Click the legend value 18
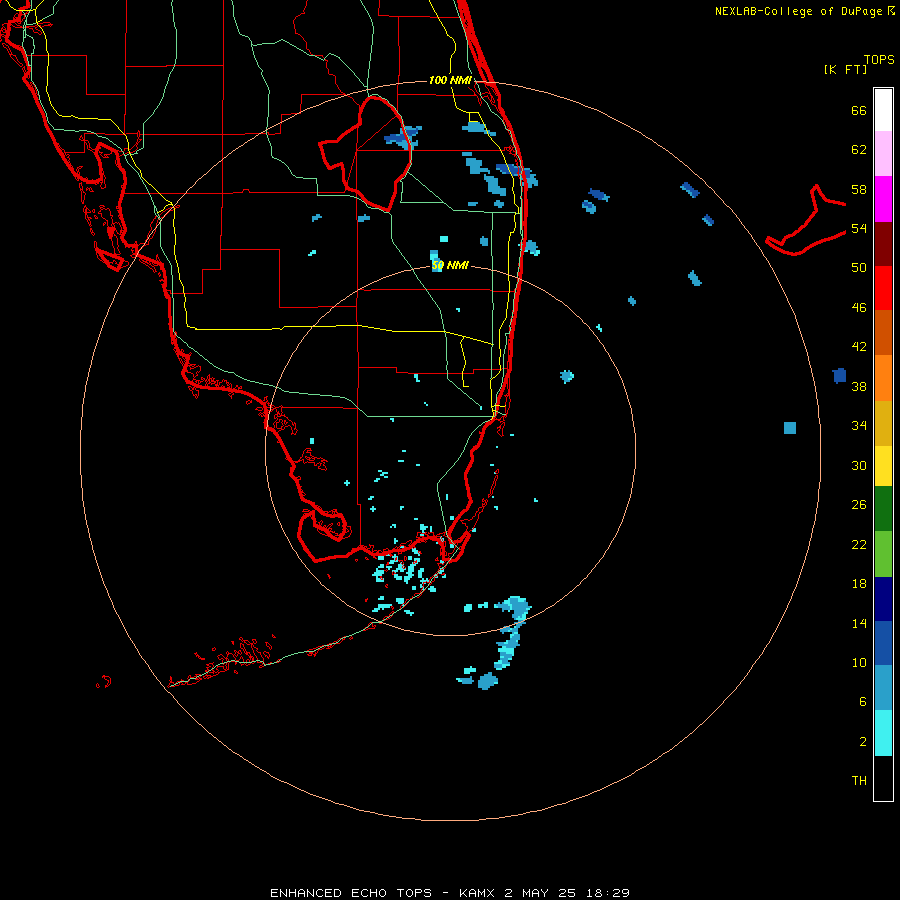The image size is (900, 900). pyautogui.click(x=859, y=584)
